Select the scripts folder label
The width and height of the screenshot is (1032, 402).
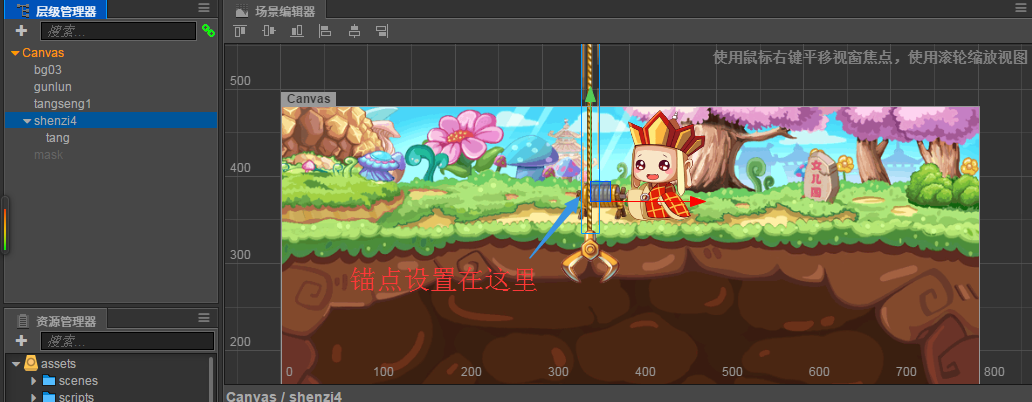point(76,397)
